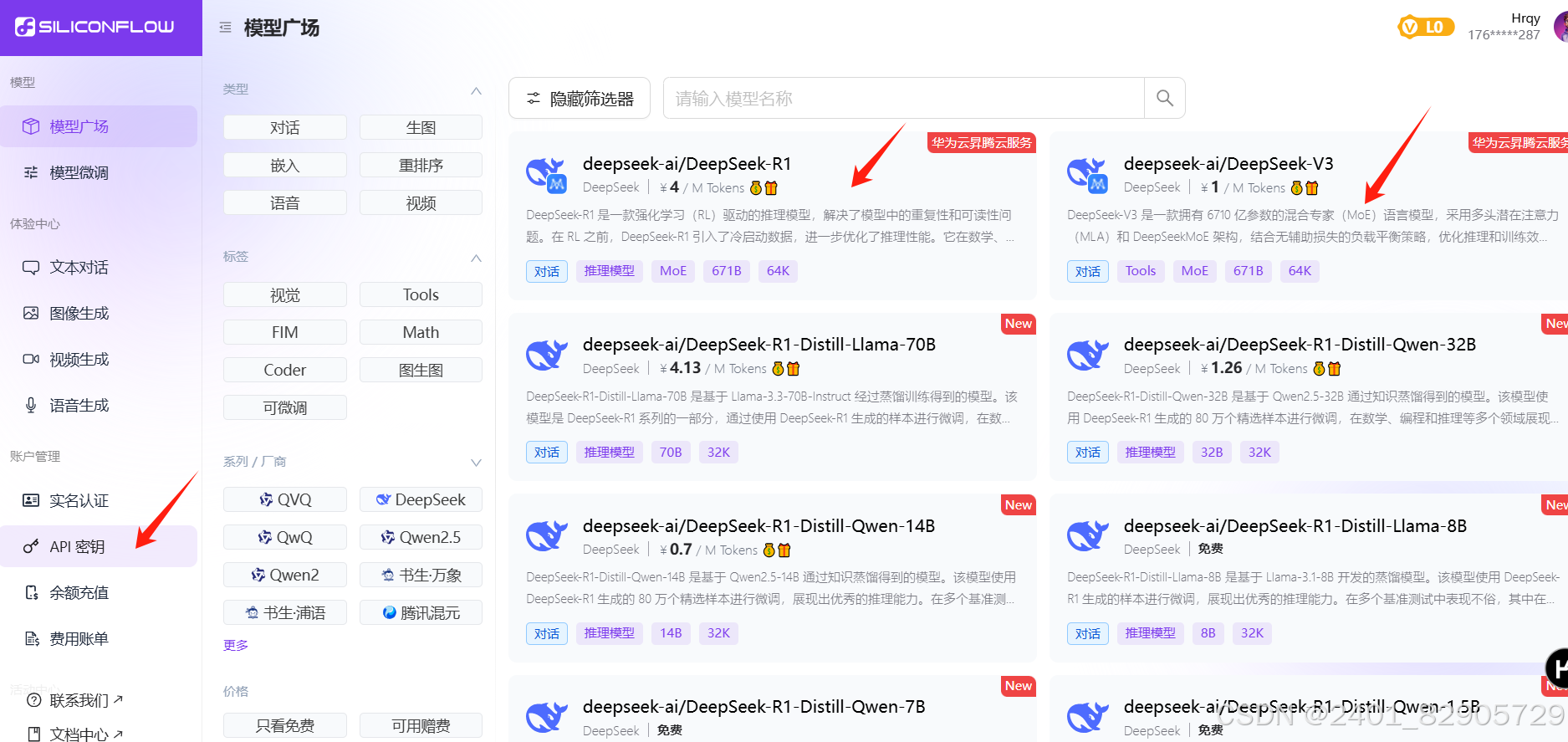Open 余额充值 page

click(x=99, y=592)
